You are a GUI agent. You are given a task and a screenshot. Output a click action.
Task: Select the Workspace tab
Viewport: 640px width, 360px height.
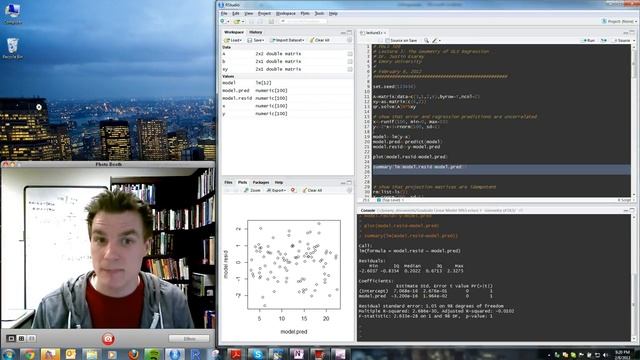(x=233, y=32)
